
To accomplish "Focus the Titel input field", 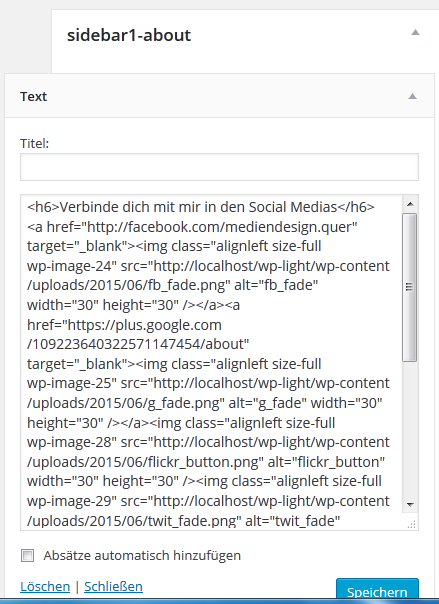I will [219, 167].
